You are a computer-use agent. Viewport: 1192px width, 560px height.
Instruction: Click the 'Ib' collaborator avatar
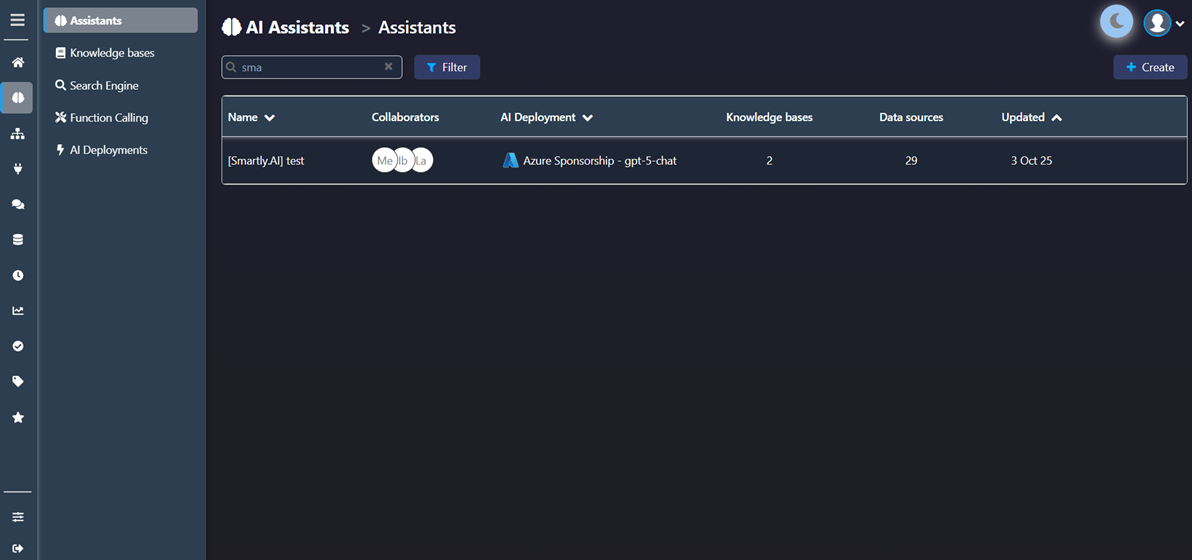(x=403, y=160)
